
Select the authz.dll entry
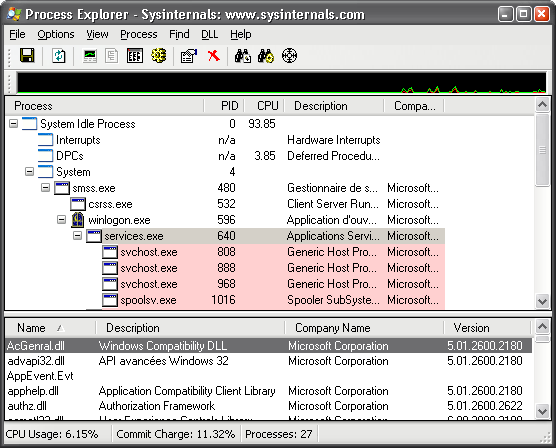pyautogui.click(x=269, y=406)
